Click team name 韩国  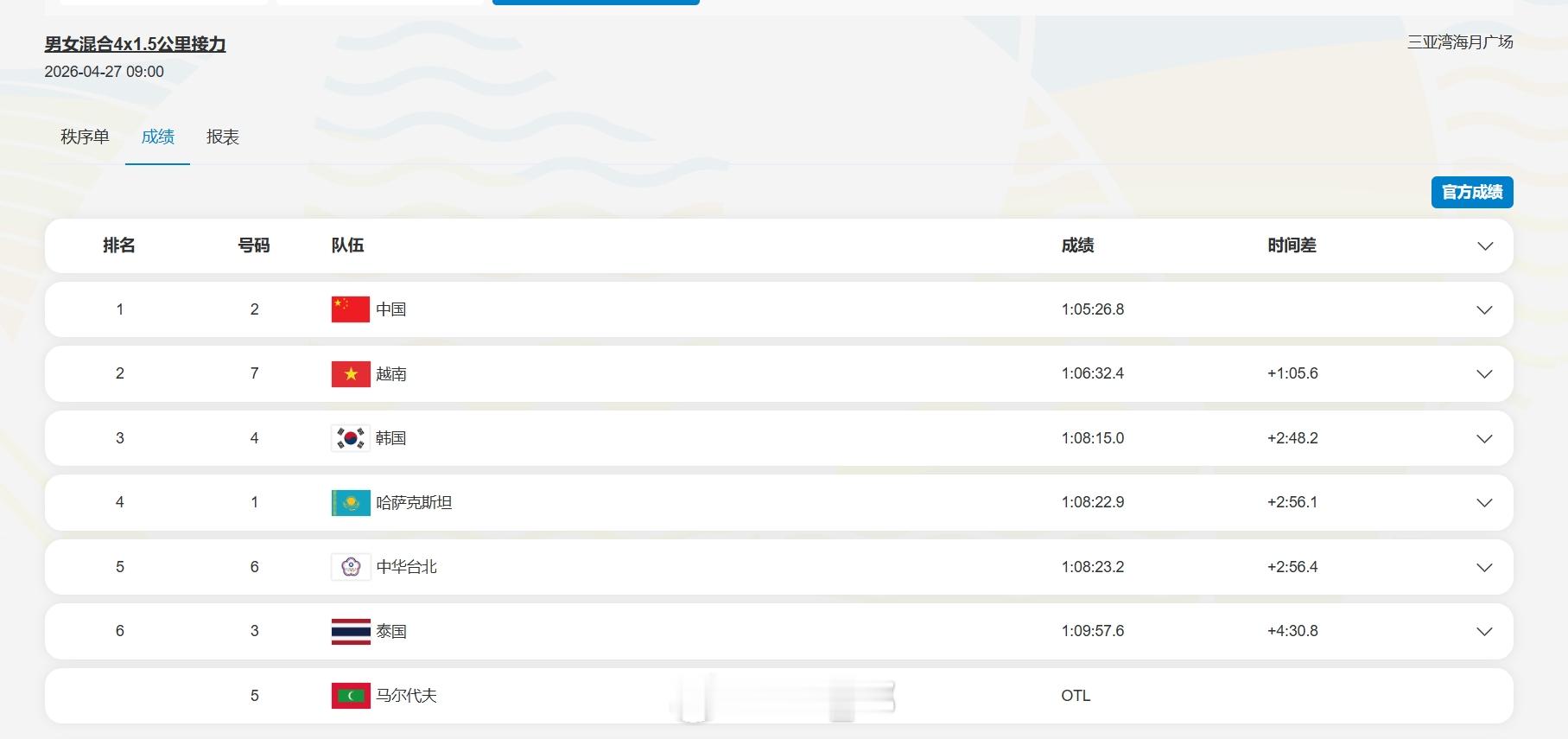391,438
